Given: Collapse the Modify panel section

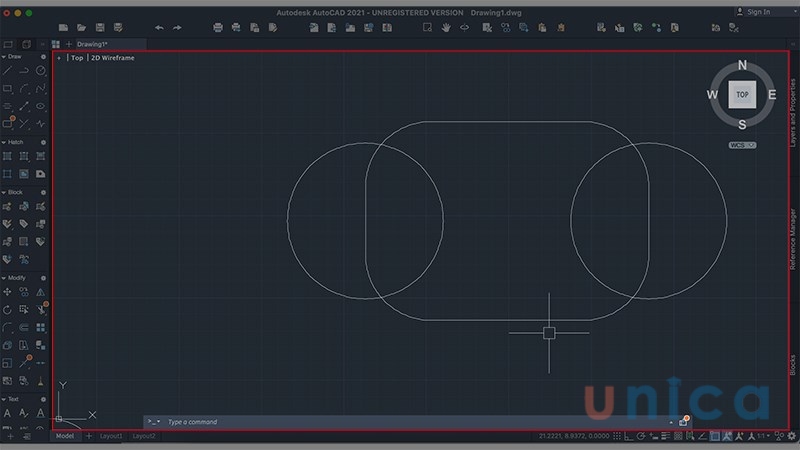Looking at the screenshot, I should tap(4, 278).
